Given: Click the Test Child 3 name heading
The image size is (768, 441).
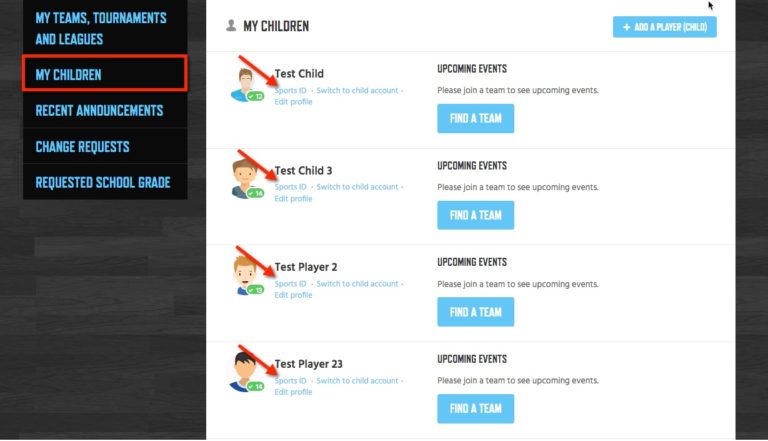Looking at the screenshot, I should click(x=303, y=171).
